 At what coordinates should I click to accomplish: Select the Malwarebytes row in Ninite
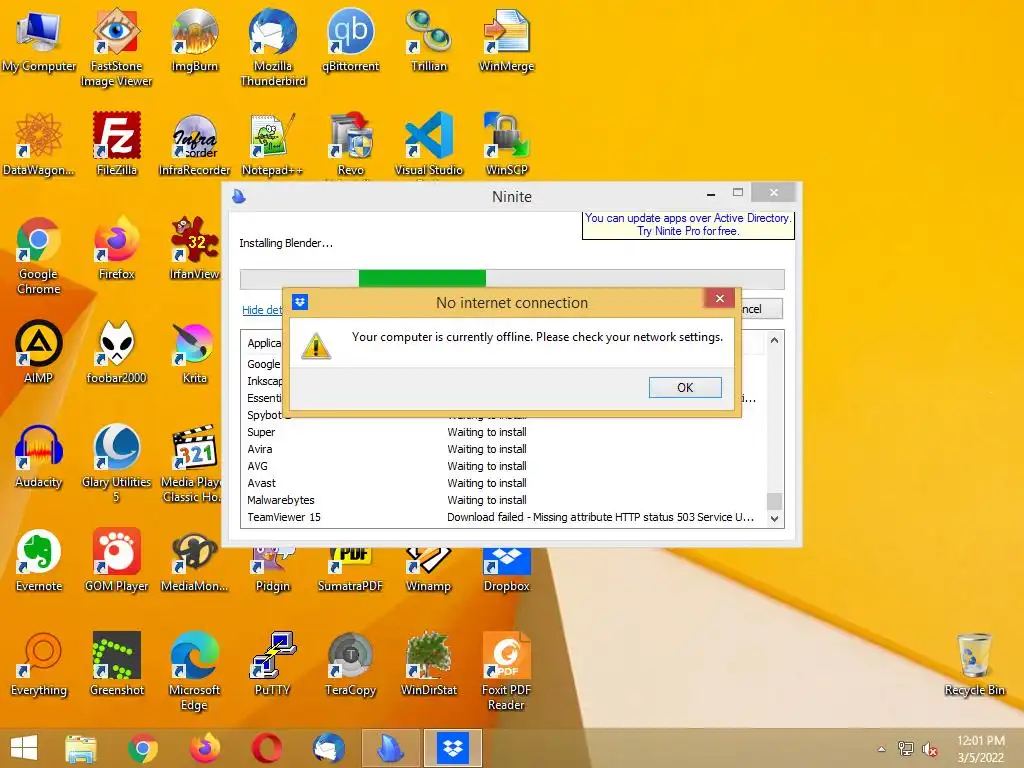pyautogui.click(x=503, y=500)
